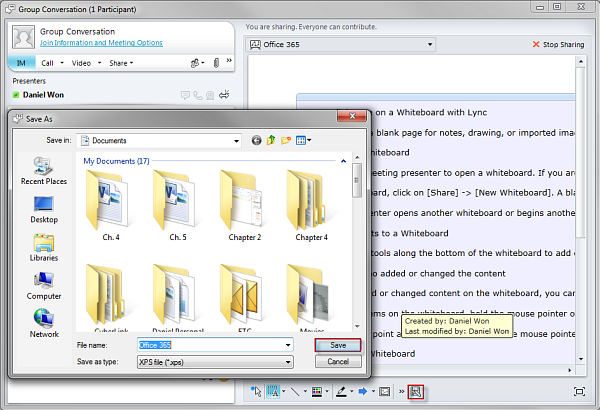Open the File name history dropdown

(288, 345)
